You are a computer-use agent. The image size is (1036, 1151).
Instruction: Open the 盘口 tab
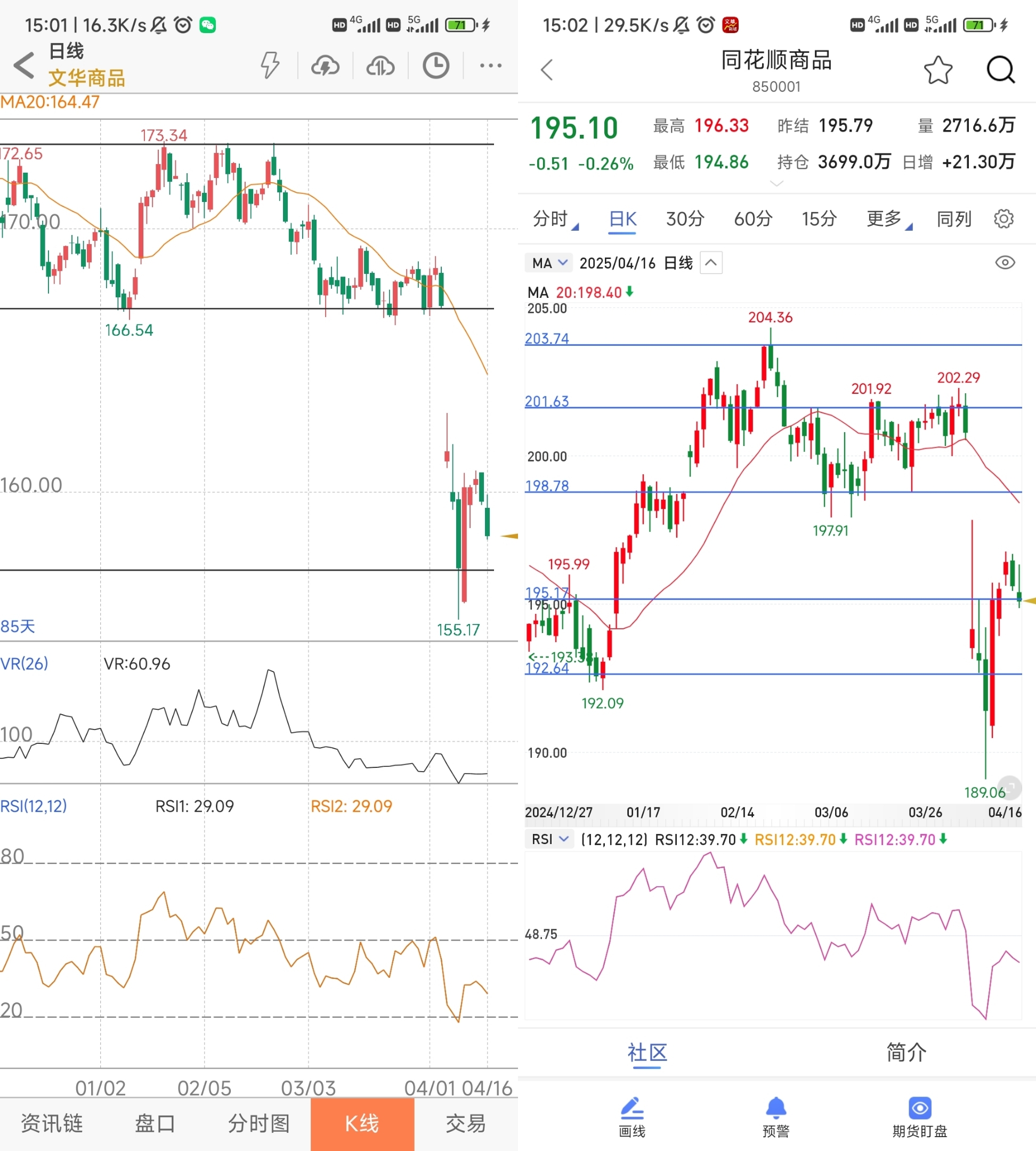pyautogui.click(x=156, y=1124)
